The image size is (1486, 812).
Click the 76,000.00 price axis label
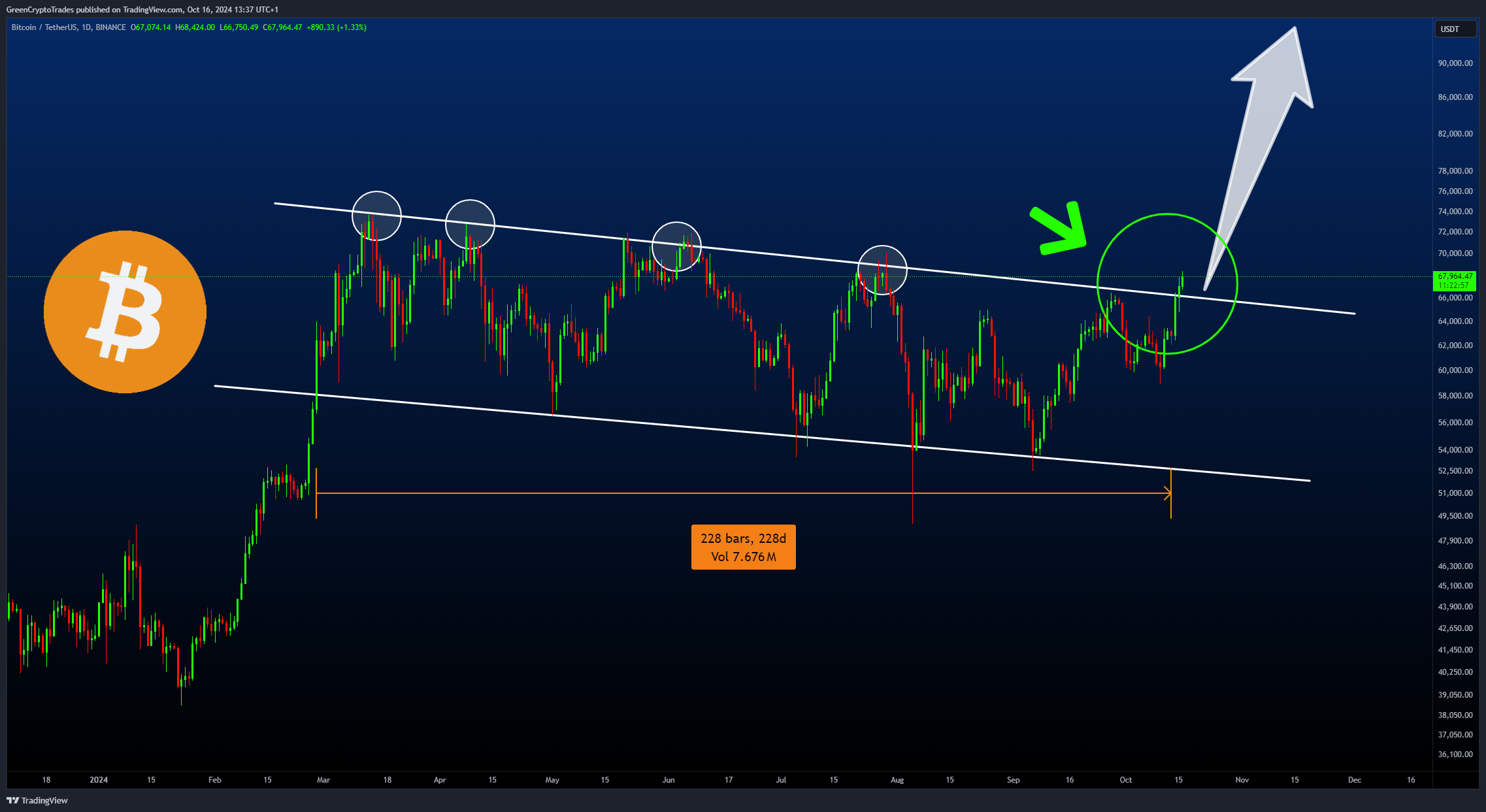coord(1455,191)
